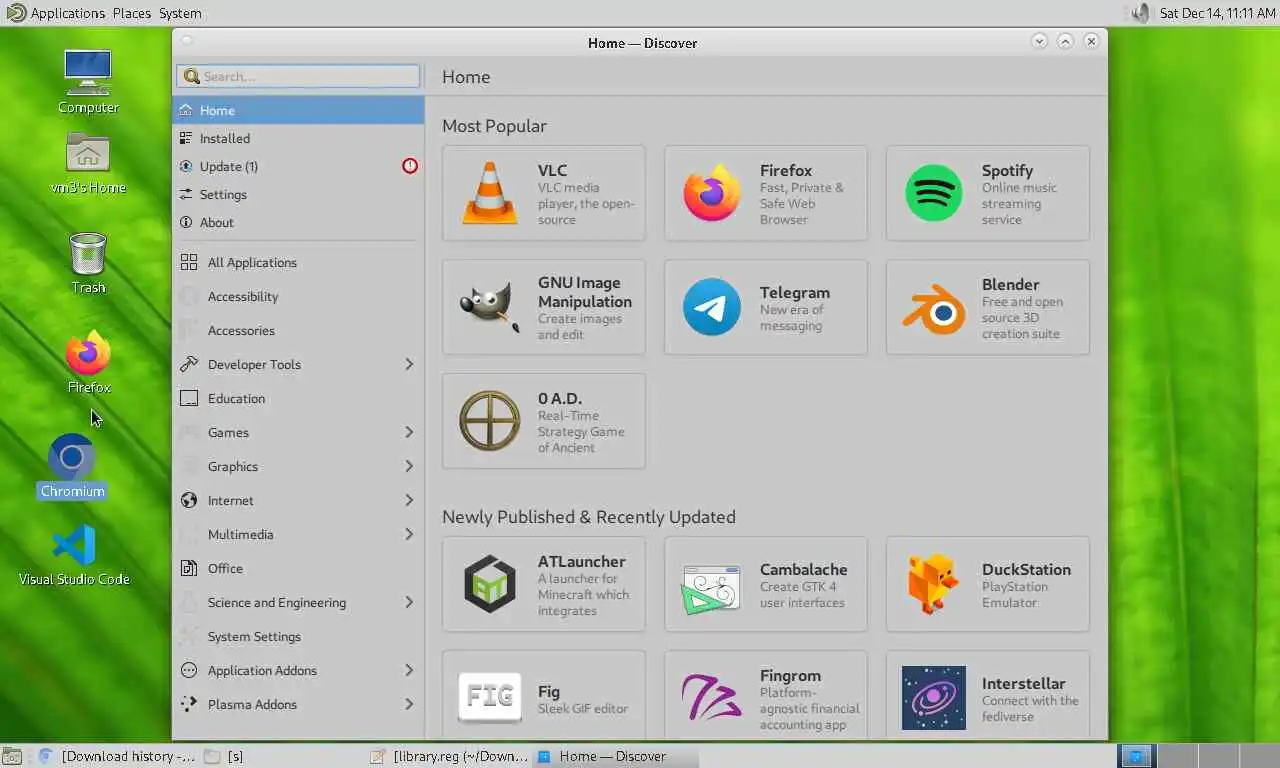The width and height of the screenshot is (1280, 768).
Task: Open vm3's Home folder icon
Action: (x=88, y=154)
